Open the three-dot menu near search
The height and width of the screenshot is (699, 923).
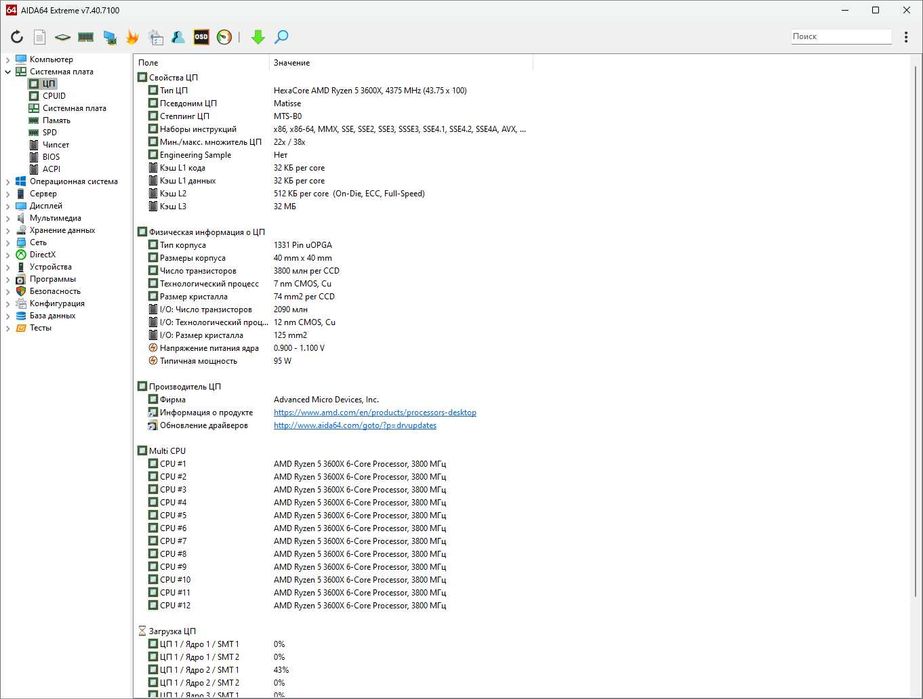906,37
